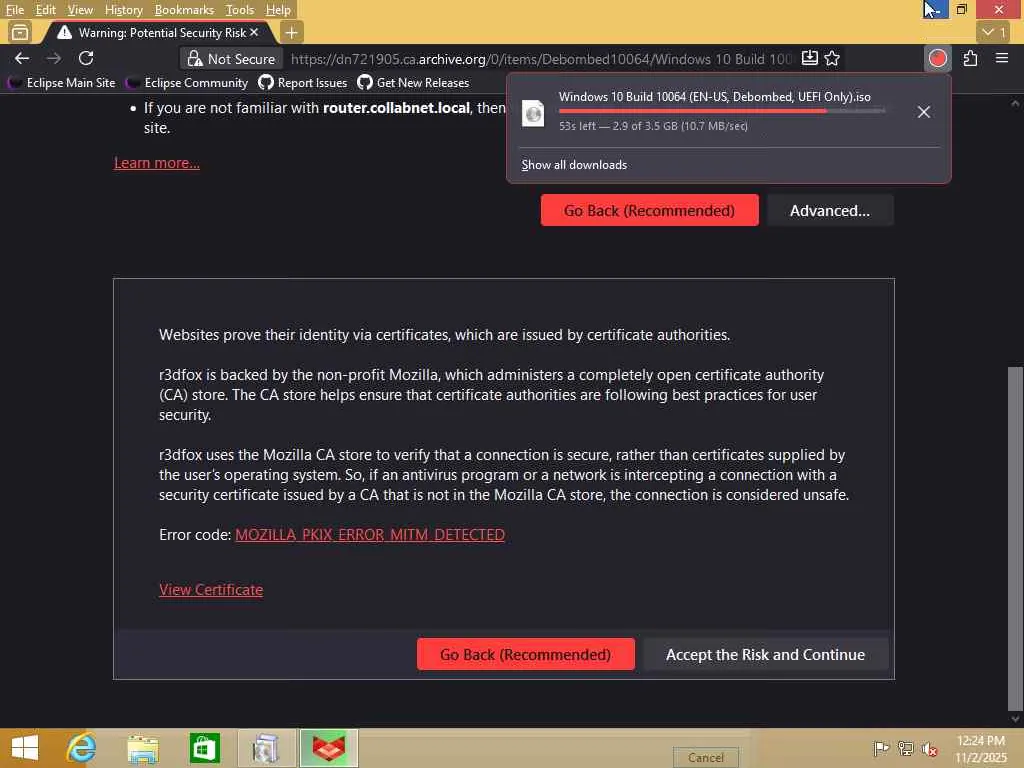This screenshot has height=768, width=1024.
Task: Click the upper Go Back (Recommended) button
Action: coord(649,210)
